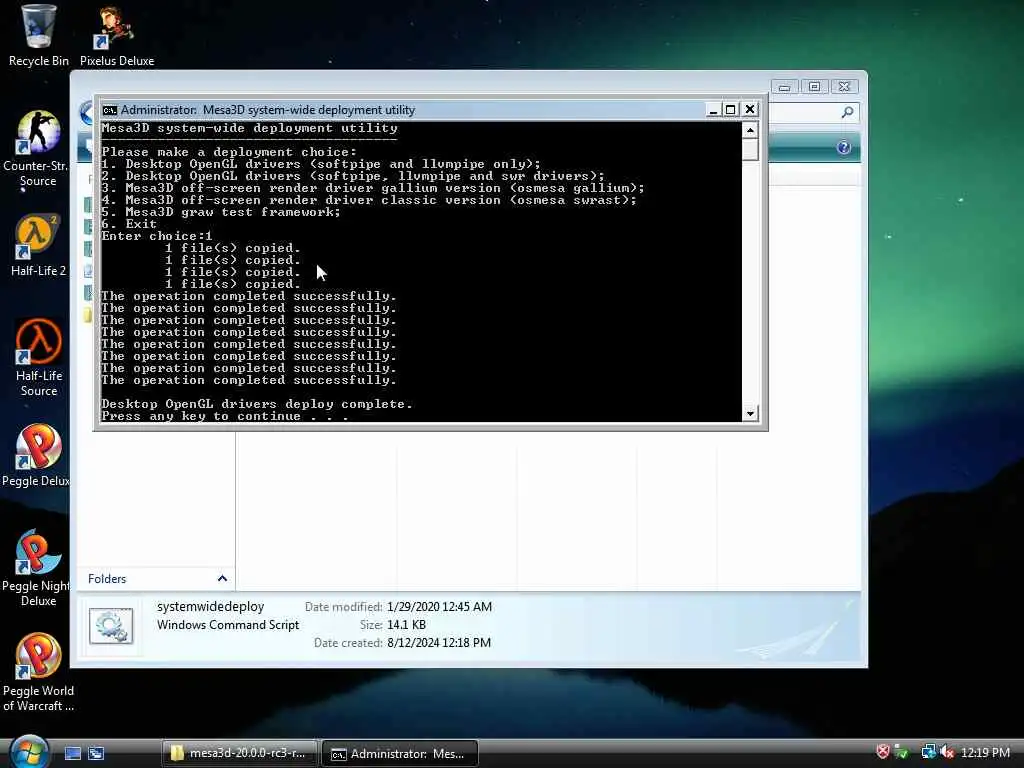Click the console scrollbar up arrow
This screenshot has height=768, width=1024.
click(750, 131)
